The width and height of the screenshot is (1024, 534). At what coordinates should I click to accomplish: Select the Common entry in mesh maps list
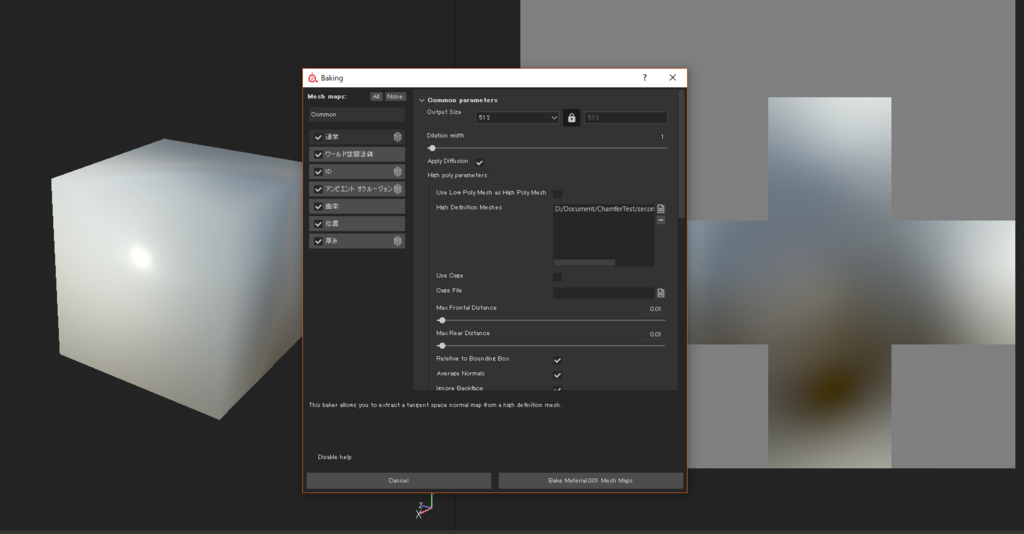point(357,114)
